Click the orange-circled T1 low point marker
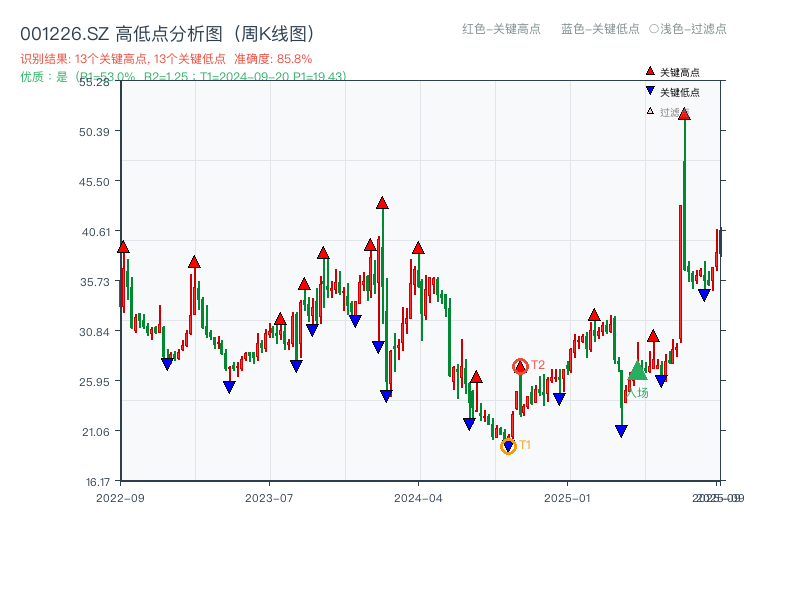 click(508, 446)
